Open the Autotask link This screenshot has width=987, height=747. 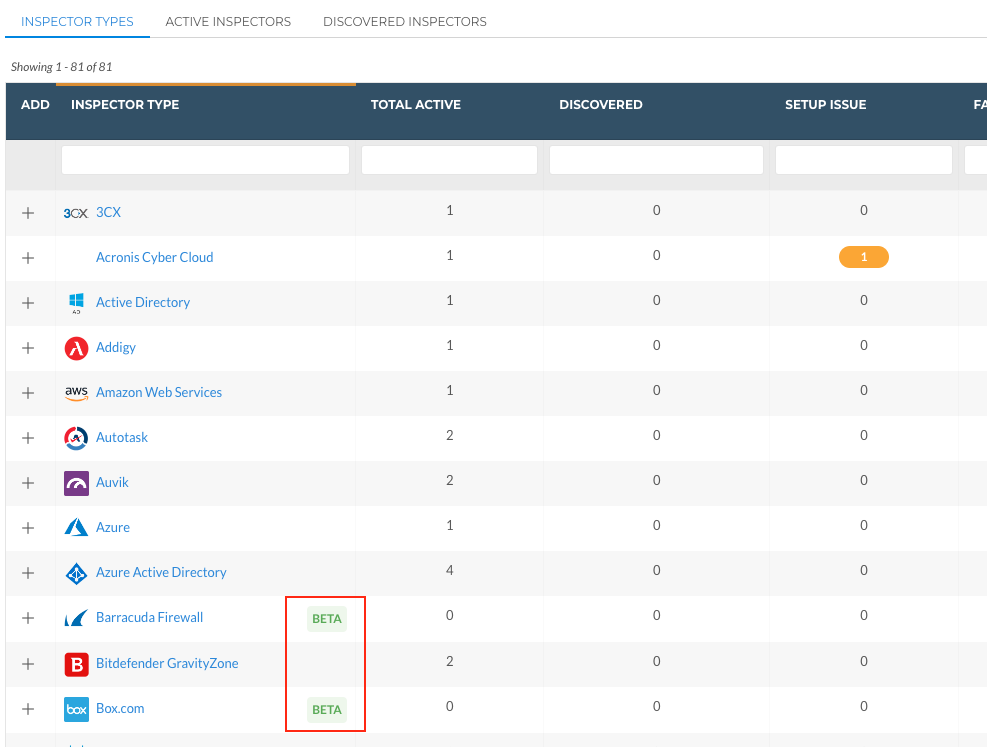(121, 437)
